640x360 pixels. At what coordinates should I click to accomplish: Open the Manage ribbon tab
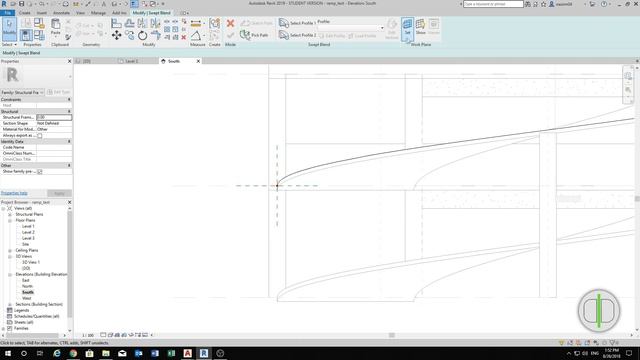(98, 13)
